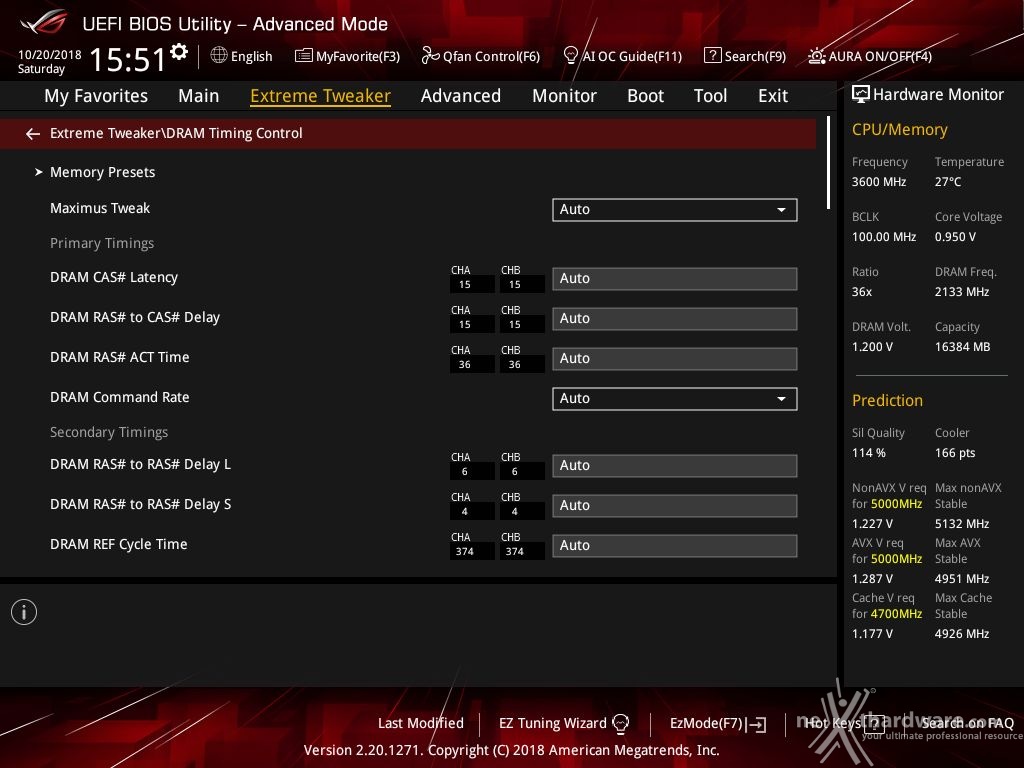Click the 3600 MHz frequency value
The width and height of the screenshot is (1024, 768).
[x=878, y=182]
